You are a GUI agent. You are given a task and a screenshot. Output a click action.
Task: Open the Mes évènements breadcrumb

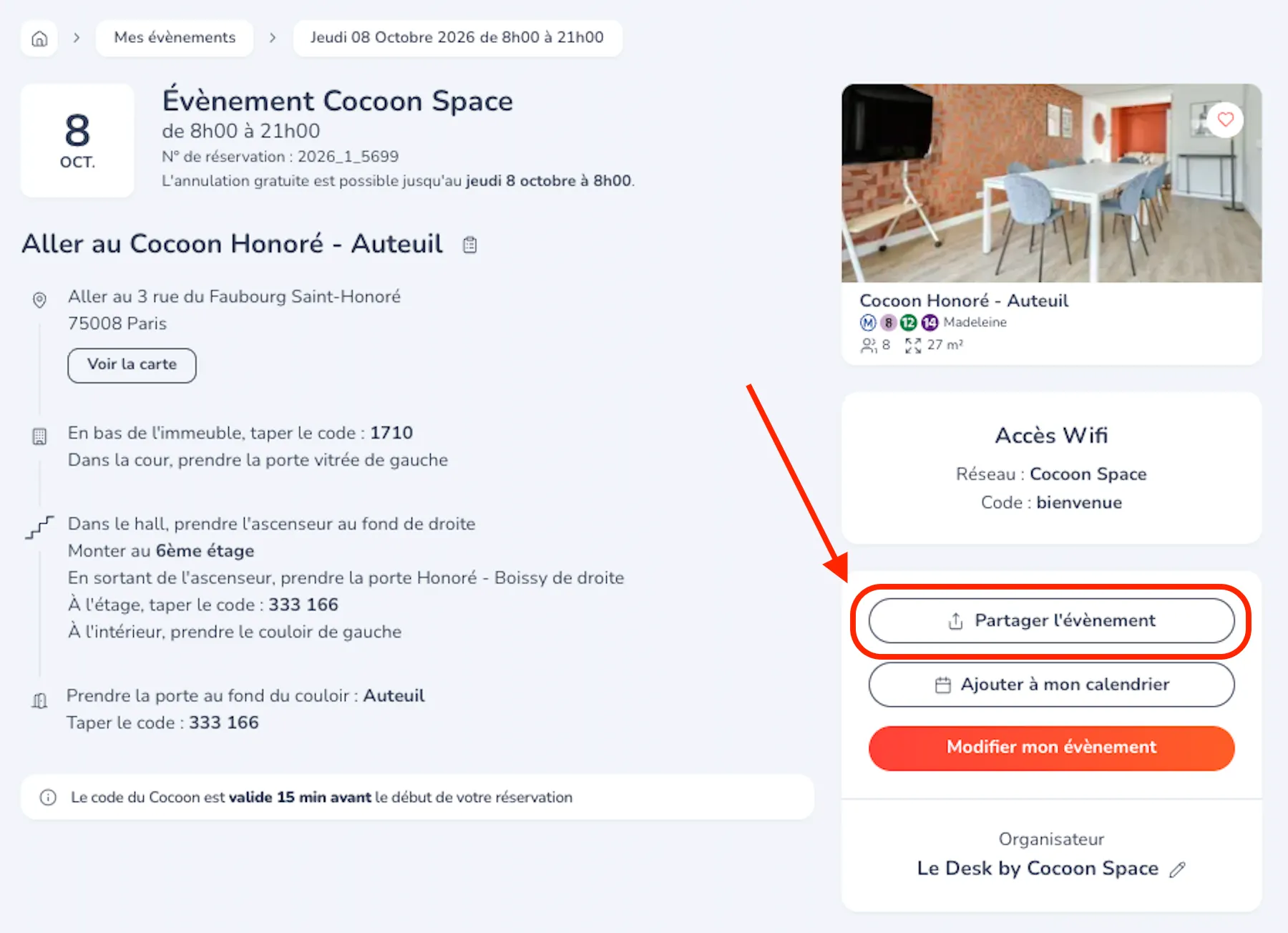pos(175,38)
